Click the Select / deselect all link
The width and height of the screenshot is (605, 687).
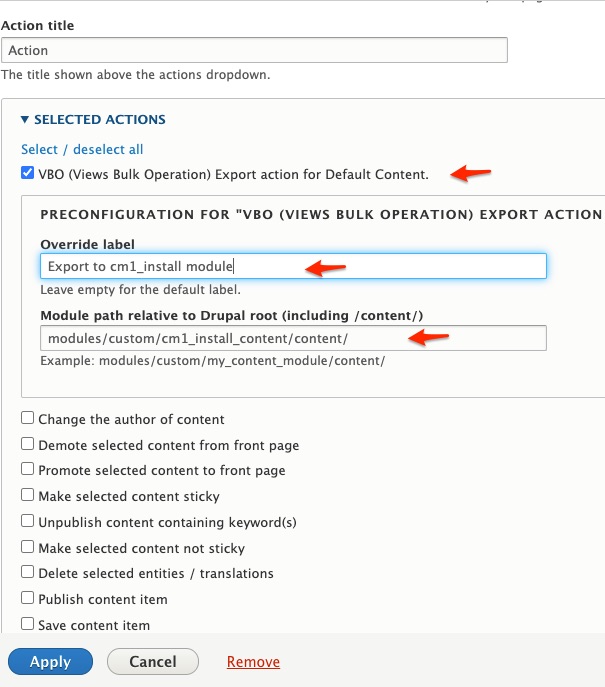coord(82,149)
